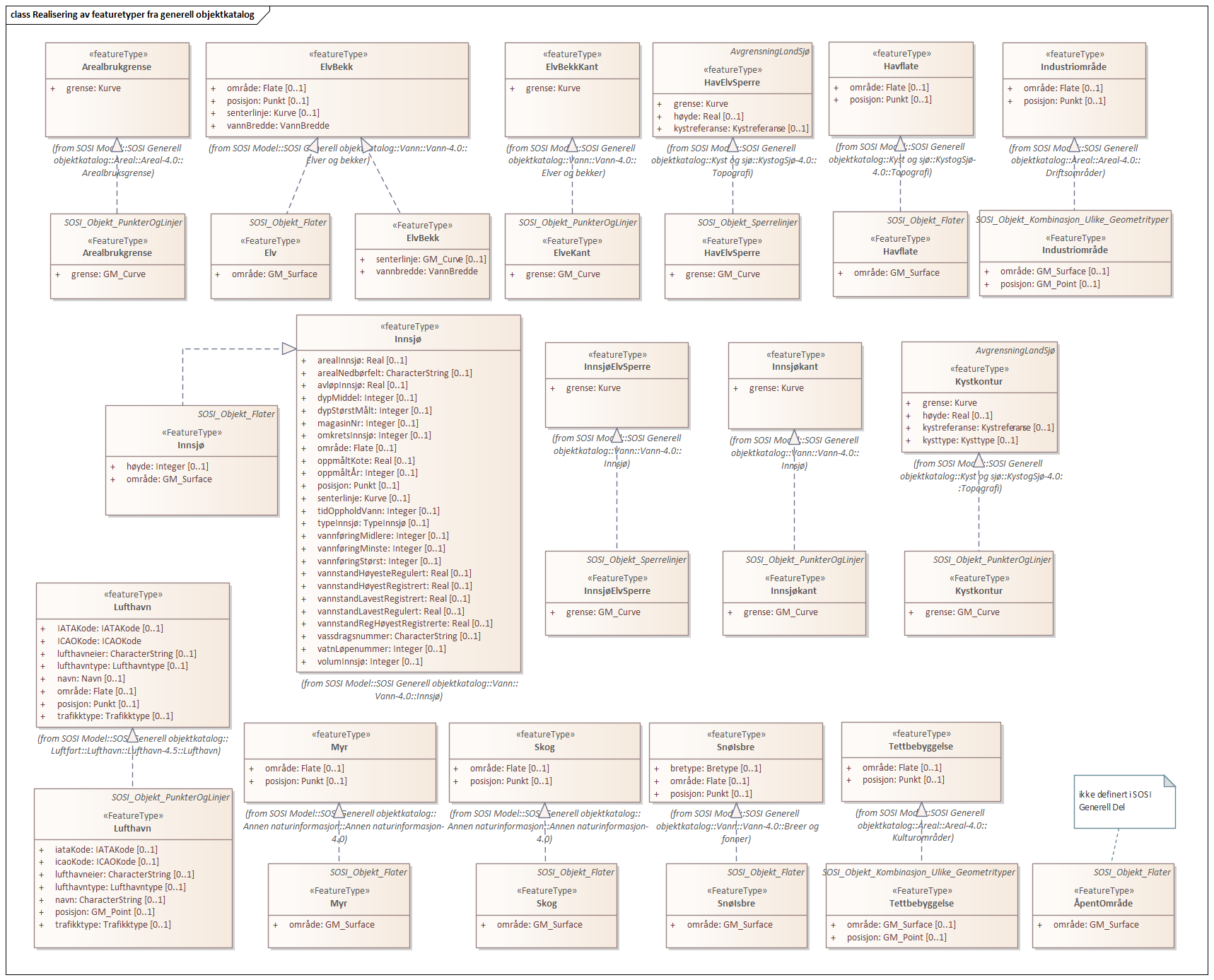Click 'vannføringStørst: Integer [0..1]' attribute
This screenshot has width=1214, height=980.
(379, 561)
